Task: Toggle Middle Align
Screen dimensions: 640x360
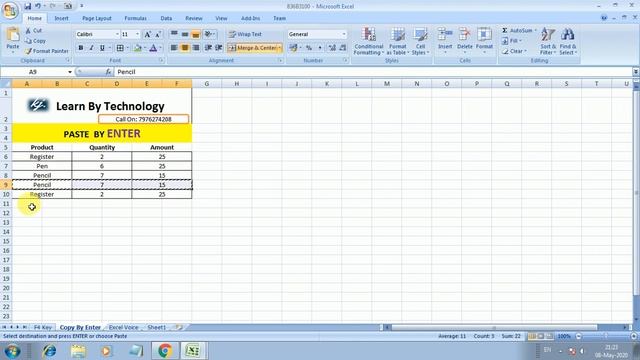Action: click(185, 34)
